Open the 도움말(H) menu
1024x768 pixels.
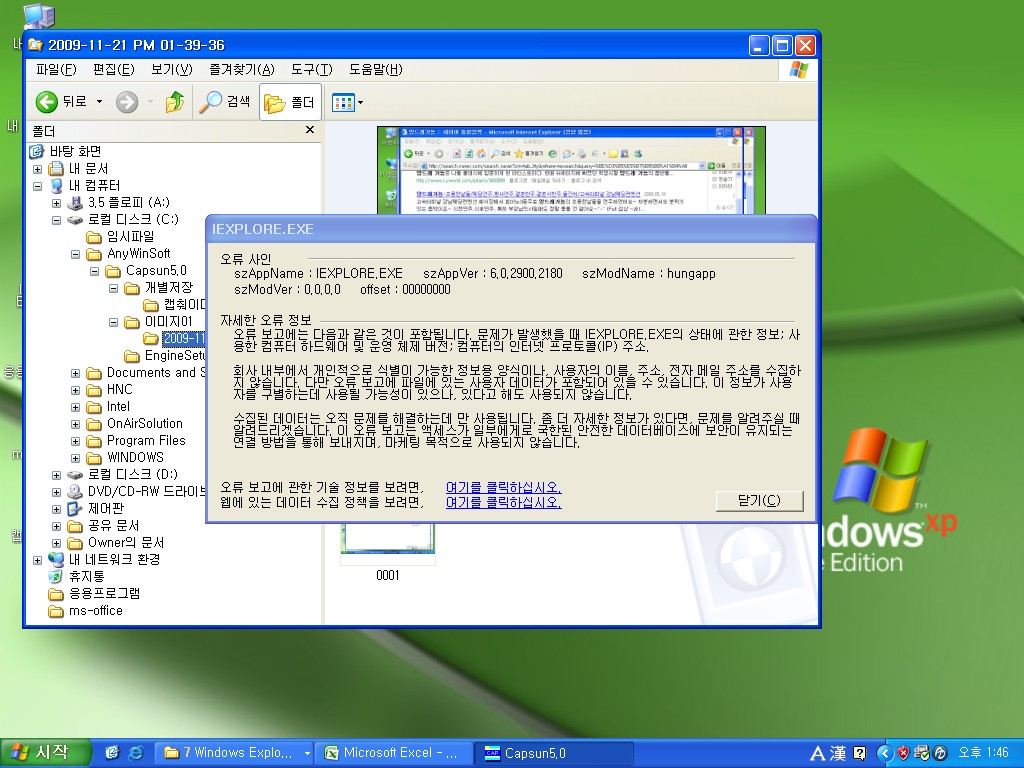point(376,69)
